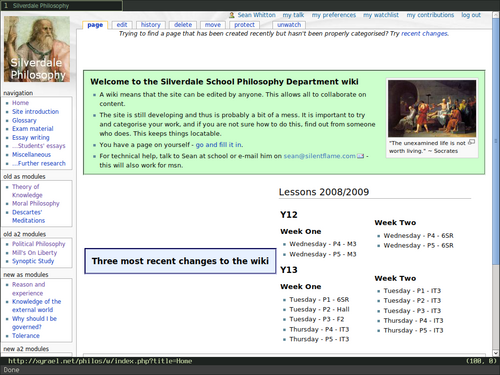Click 'Thursday - P5 - IT3' under Week Two
The height and width of the screenshot is (375, 500).
(413, 331)
